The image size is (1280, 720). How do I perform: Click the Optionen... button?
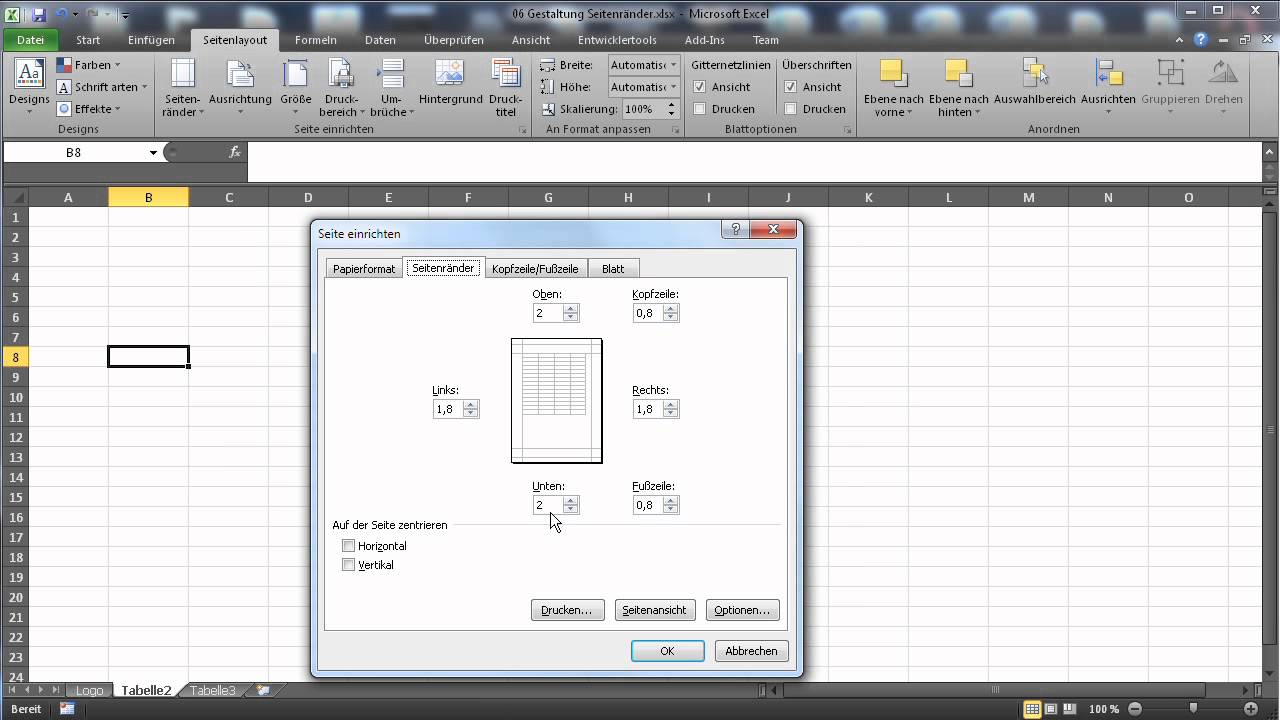point(742,610)
